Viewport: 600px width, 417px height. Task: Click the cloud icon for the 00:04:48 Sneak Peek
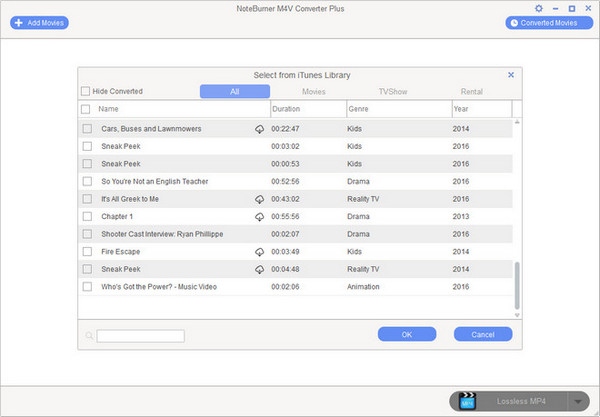click(259, 270)
